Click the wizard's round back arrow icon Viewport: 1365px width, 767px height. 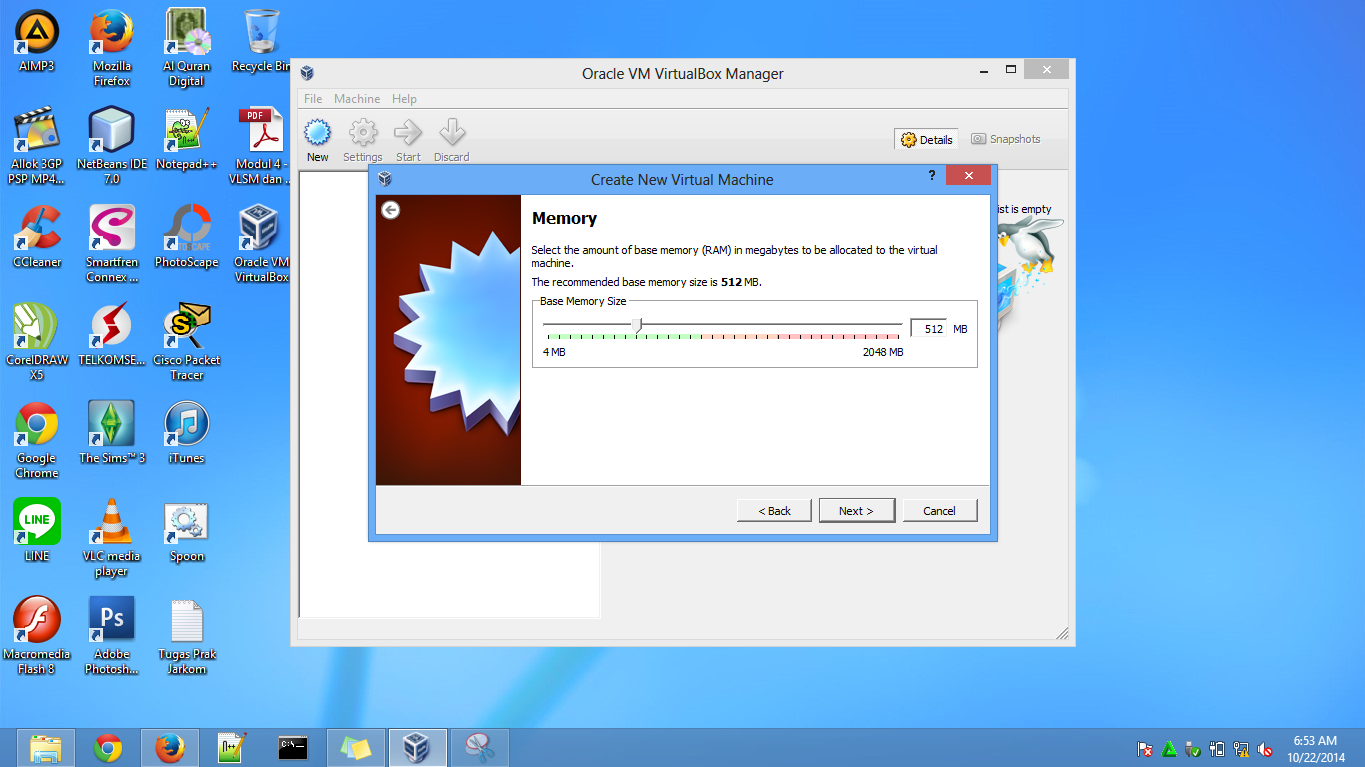[391, 210]
